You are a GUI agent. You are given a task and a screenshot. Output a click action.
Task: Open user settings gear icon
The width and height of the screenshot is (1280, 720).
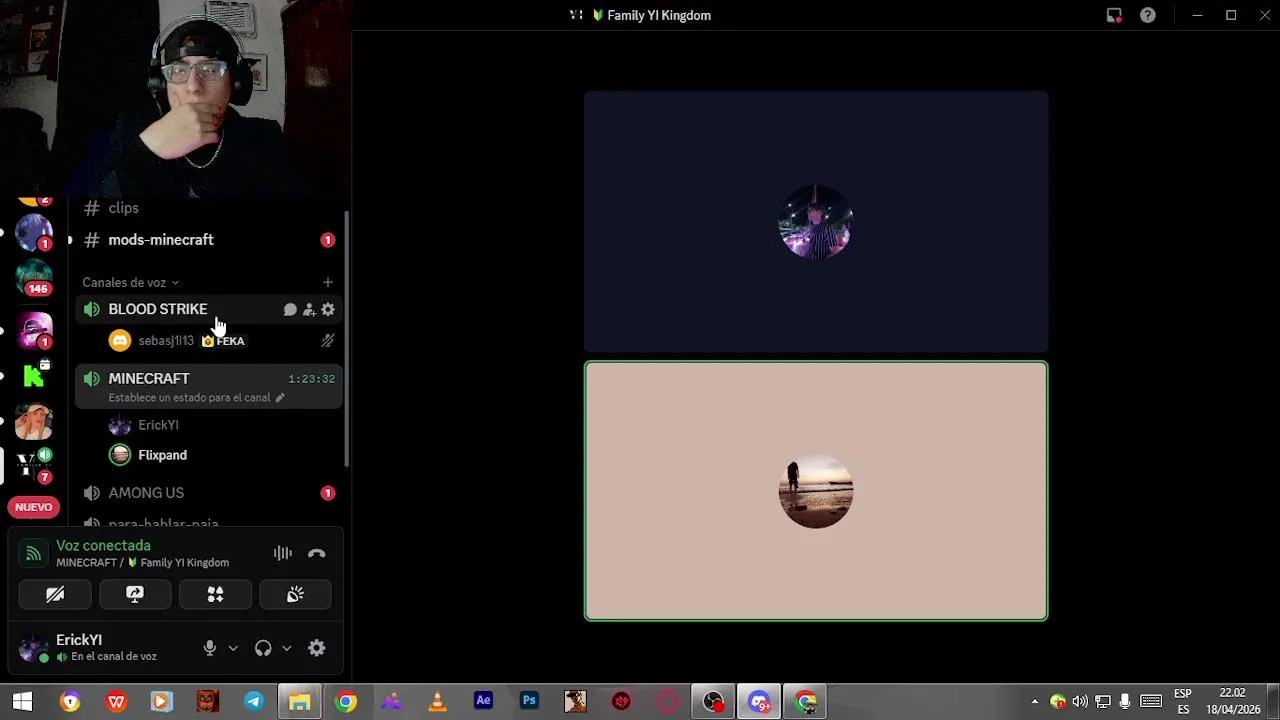coord(317,648)
